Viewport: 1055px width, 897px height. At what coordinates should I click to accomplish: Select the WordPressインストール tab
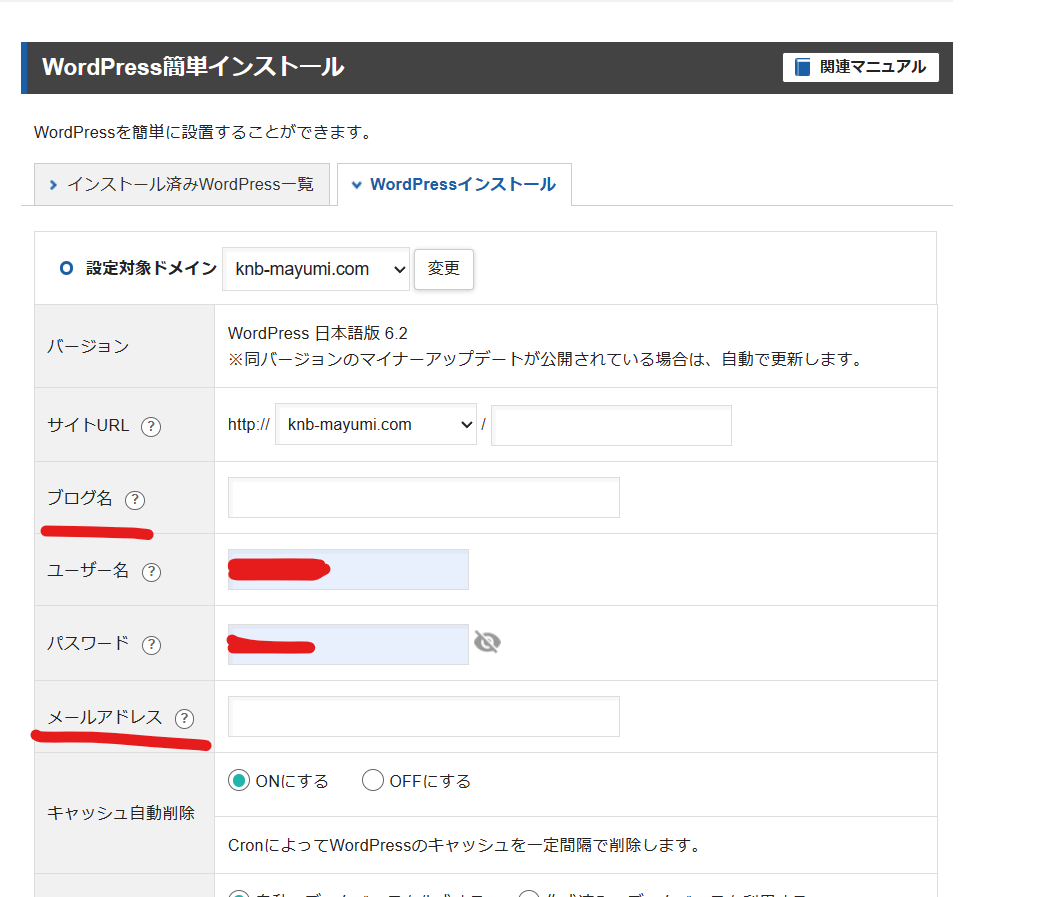454,184
